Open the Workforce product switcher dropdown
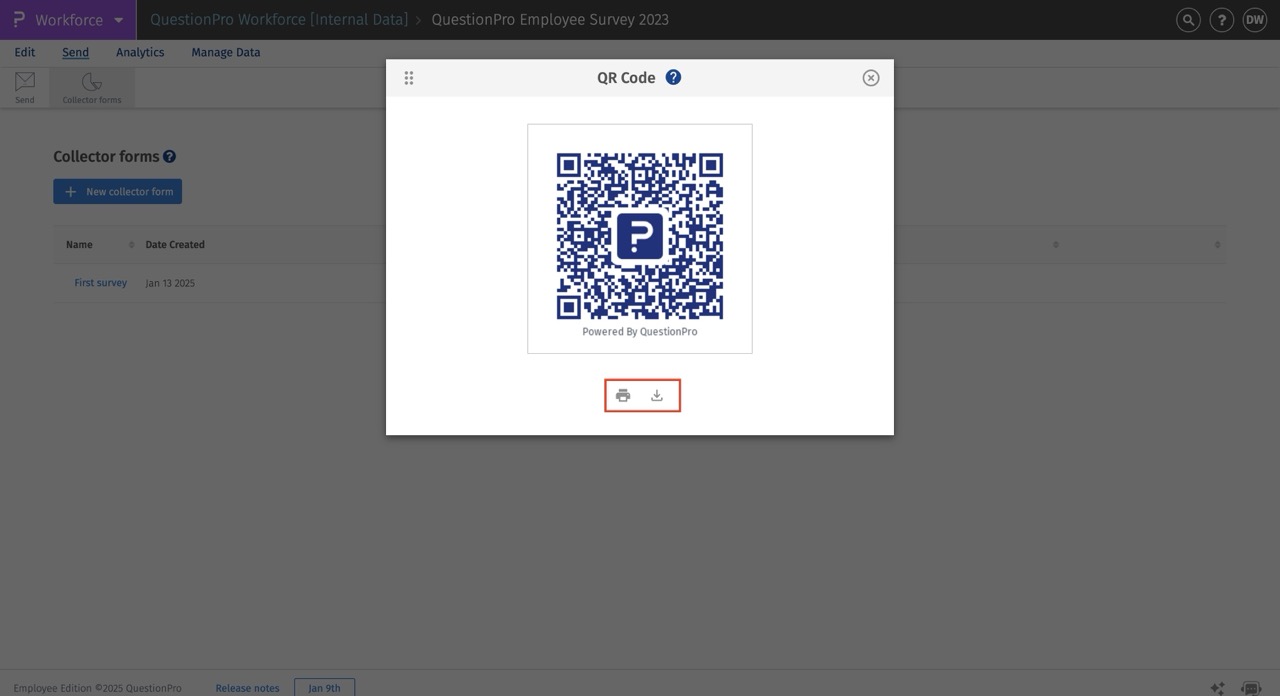The height and width of the screenshot is (696, 1280). point(118,19)
